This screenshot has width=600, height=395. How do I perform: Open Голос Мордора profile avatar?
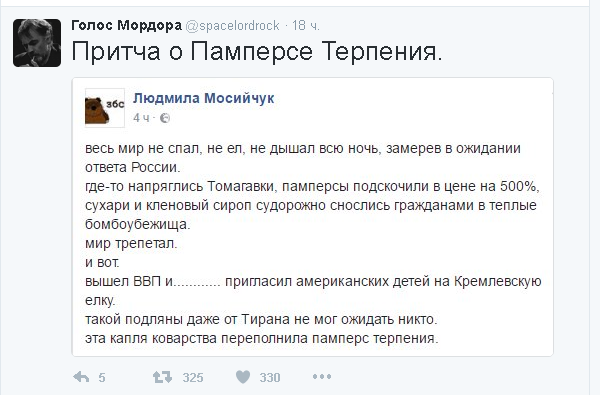(37, 43)
